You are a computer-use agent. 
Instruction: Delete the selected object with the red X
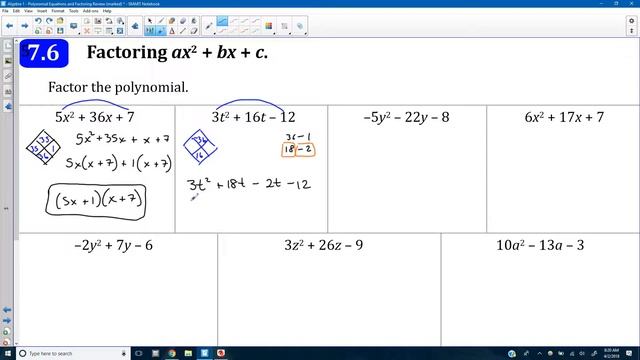coord(87,31)
